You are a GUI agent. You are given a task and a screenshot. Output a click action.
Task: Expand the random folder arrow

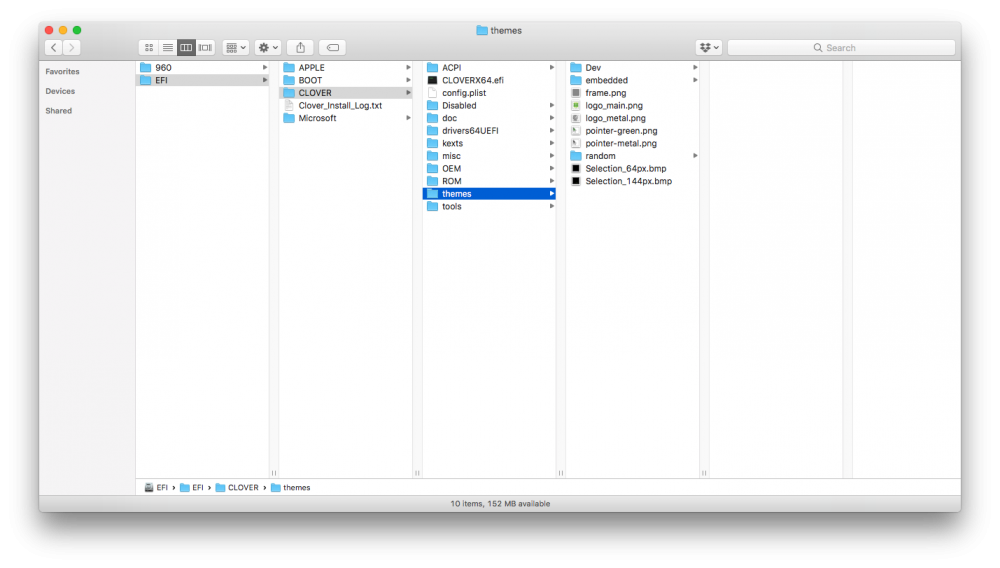coord(695,156)
